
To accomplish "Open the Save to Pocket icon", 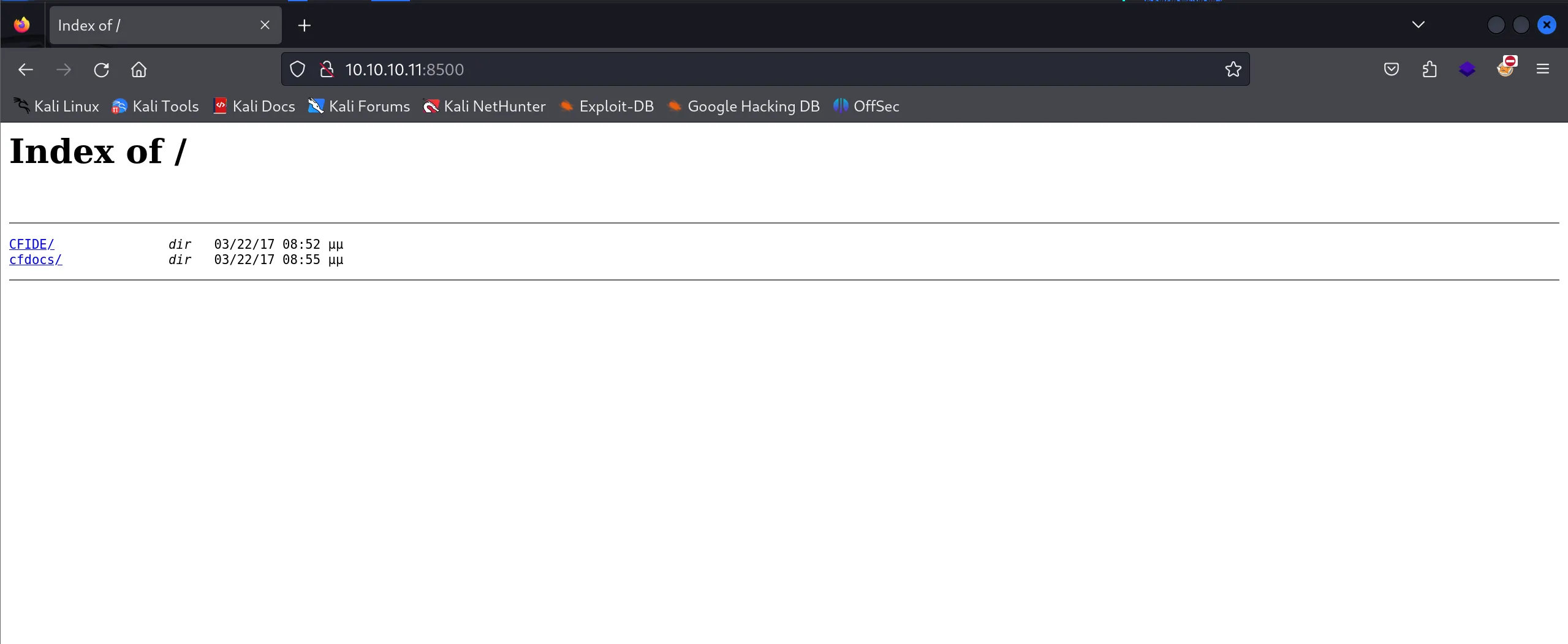I will point(1391,70).
